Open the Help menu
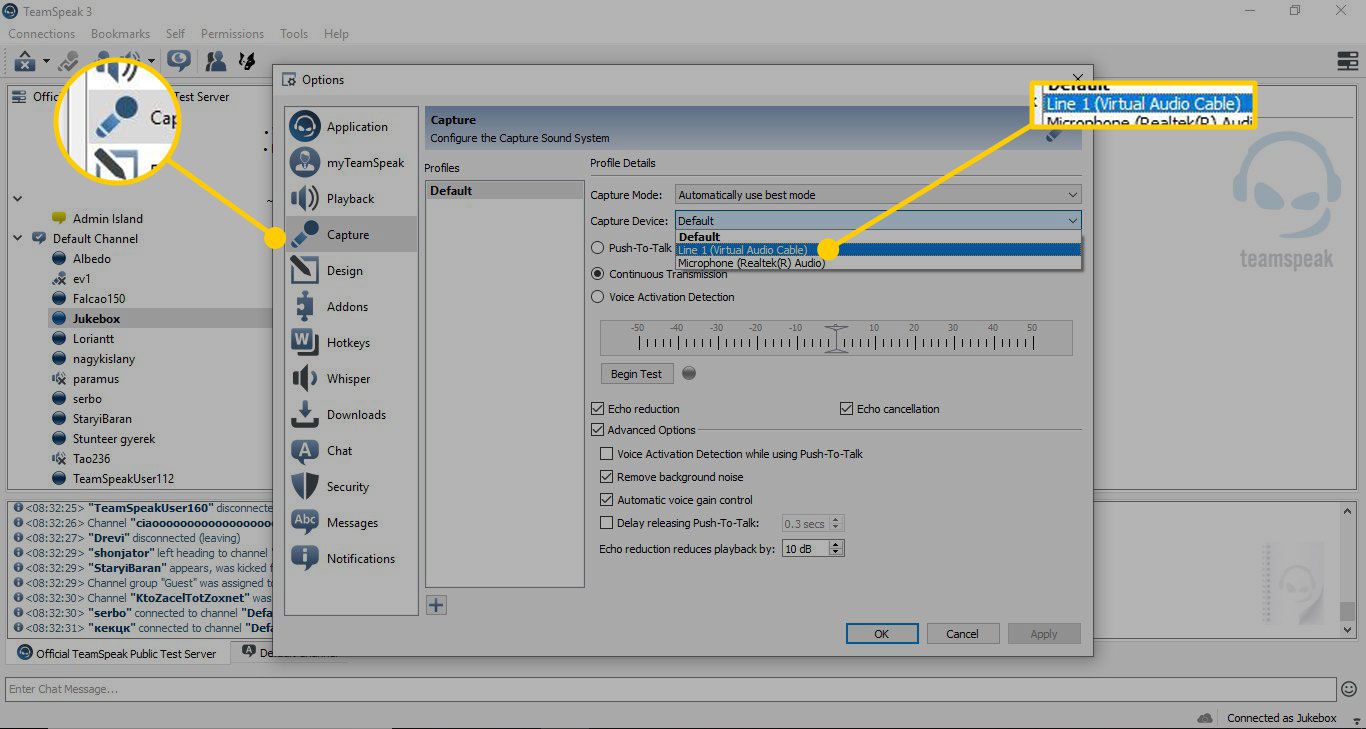Image resolution: width=1366 pixels, height=729 pixels. (x=336, y=33)
